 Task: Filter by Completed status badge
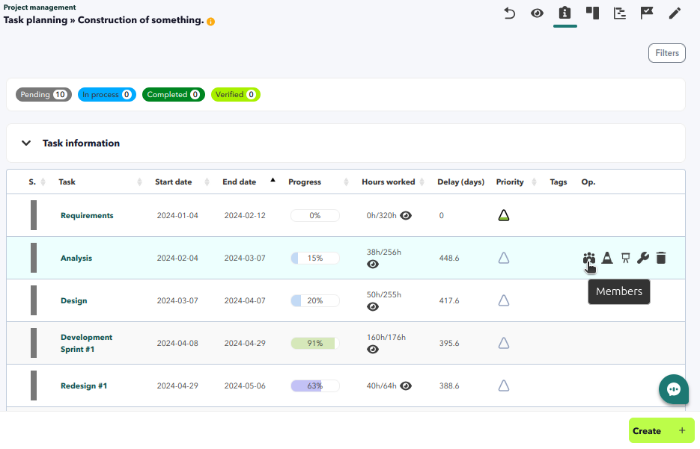point(173,95)
